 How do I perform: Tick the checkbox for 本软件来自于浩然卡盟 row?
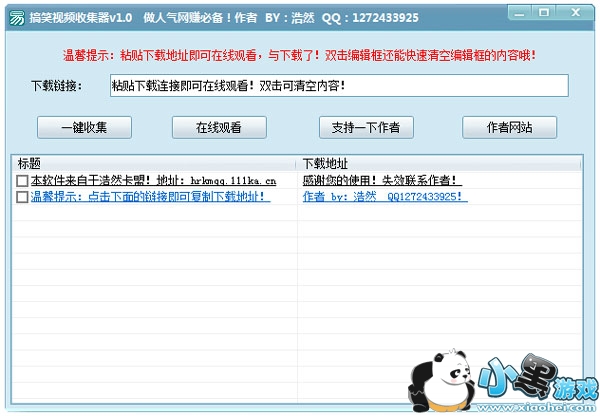click(22, 181)
